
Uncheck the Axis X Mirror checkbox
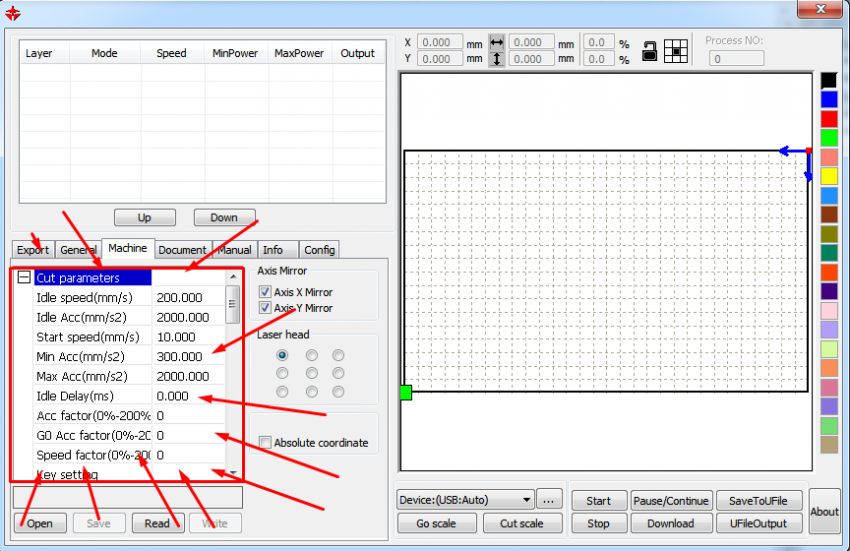(265, 292)
